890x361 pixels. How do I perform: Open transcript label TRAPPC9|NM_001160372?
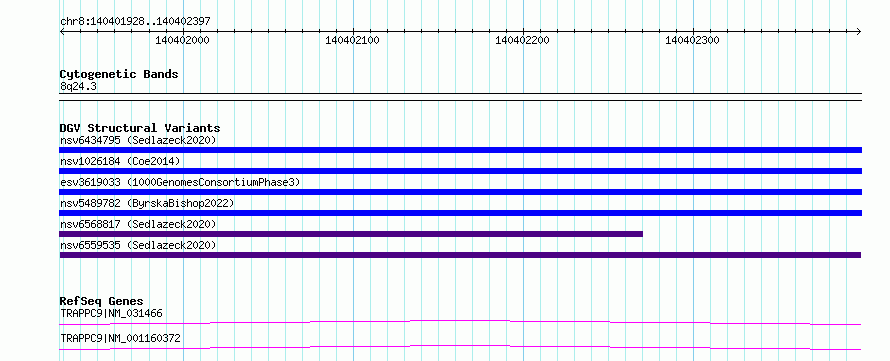point(120,338)
